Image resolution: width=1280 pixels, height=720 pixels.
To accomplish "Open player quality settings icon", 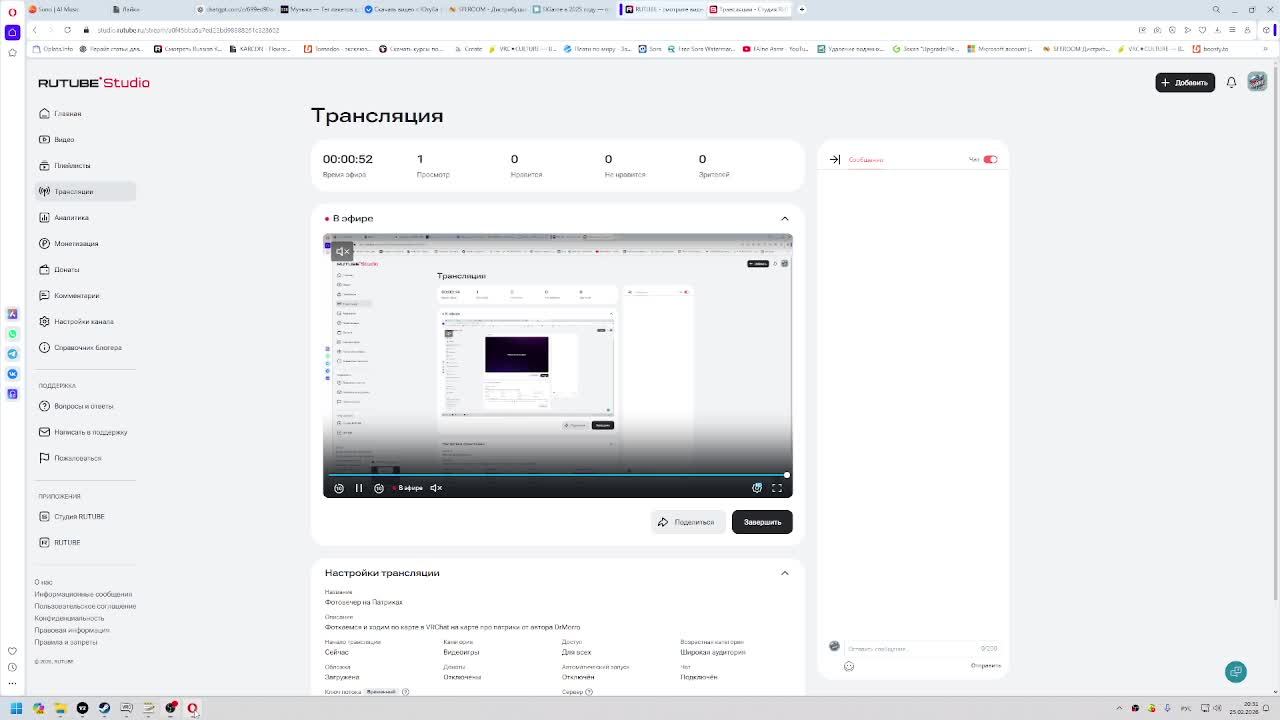I will pyautogui.click(x=757, y=488).
